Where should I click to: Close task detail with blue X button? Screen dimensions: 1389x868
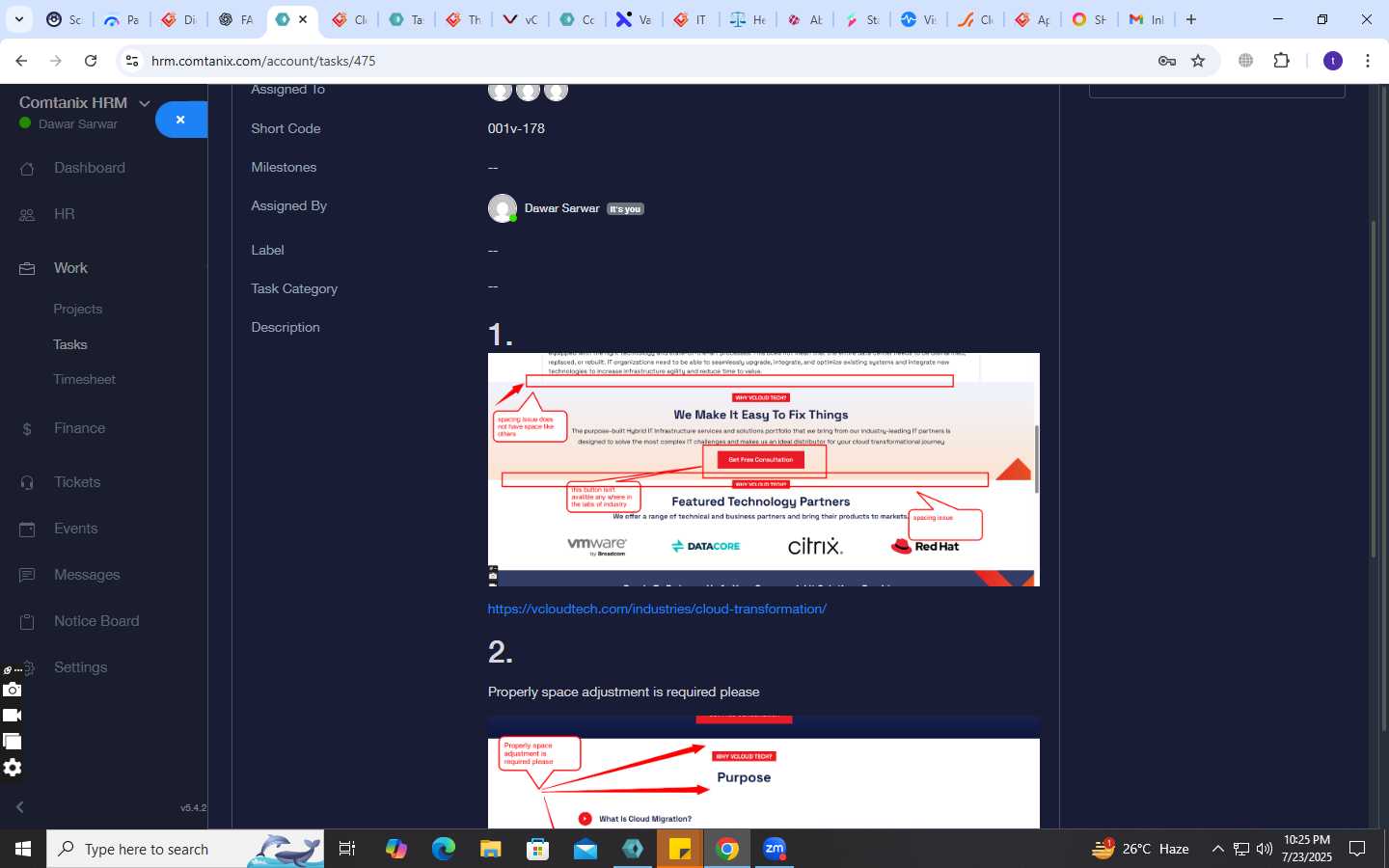coord(180,120)
